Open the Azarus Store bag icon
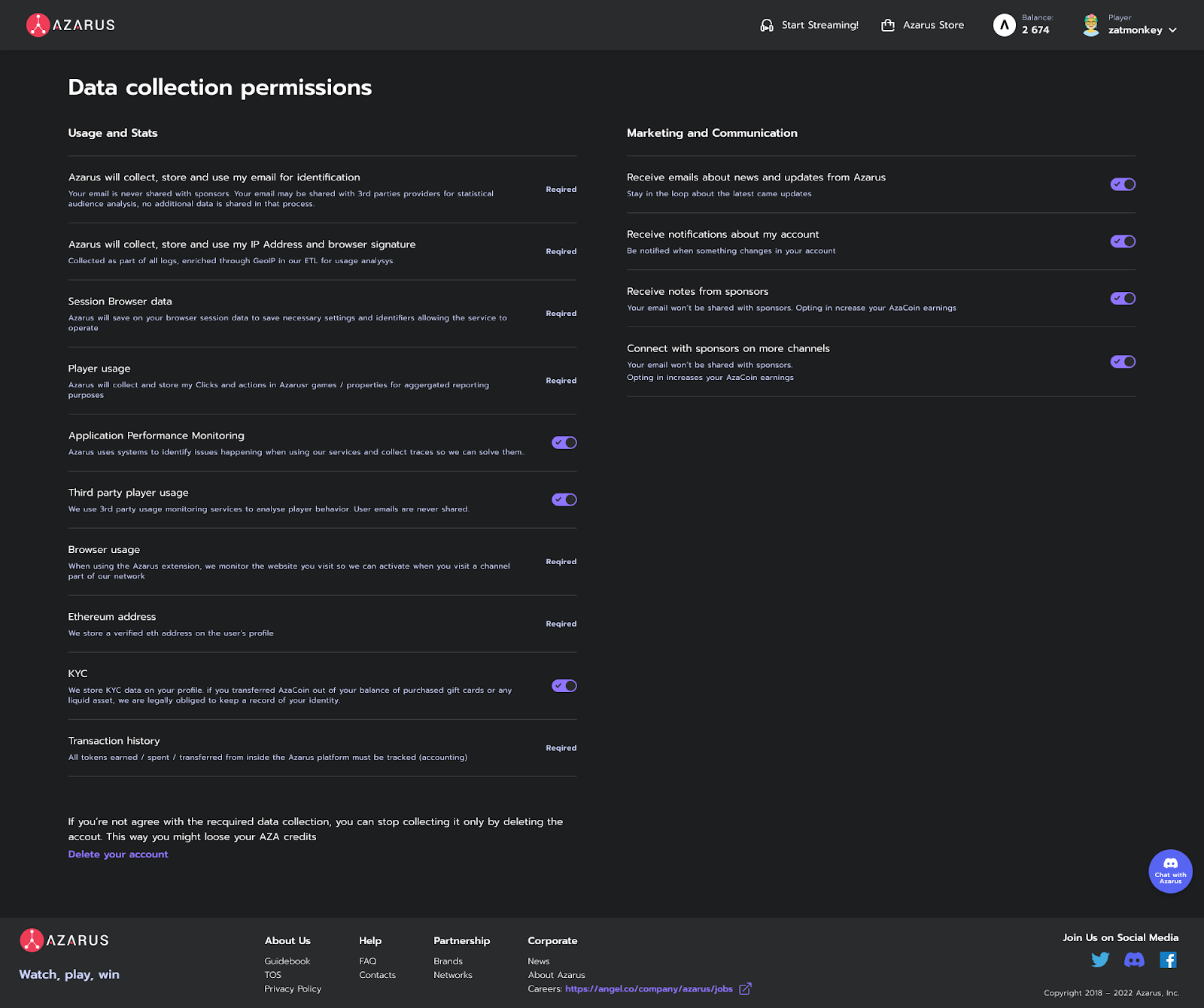 coord(888,26)
